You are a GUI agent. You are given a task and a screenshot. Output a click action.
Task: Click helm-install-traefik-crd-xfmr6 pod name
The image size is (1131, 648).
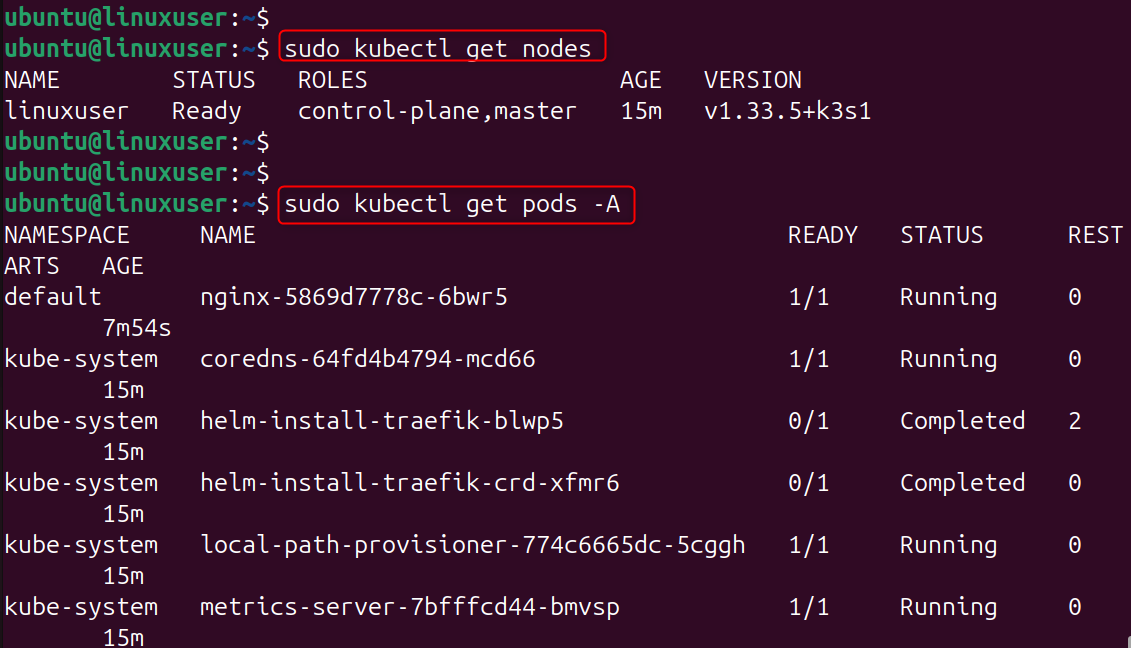pyautogui.click(x=410, y=483)
